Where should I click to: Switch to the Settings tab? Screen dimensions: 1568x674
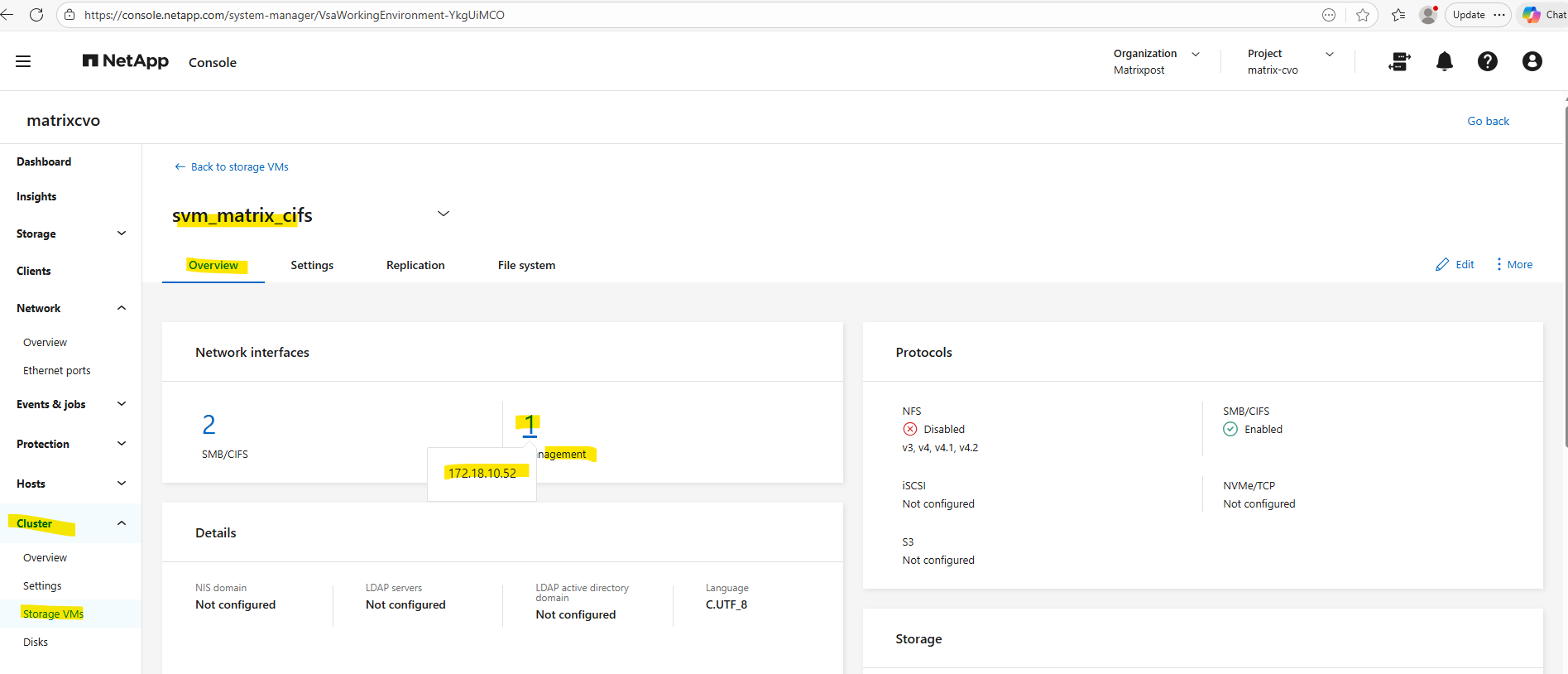click(312, 265)
